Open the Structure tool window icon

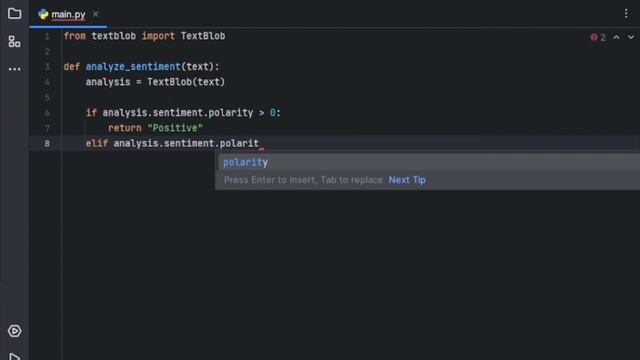(15, 41)
